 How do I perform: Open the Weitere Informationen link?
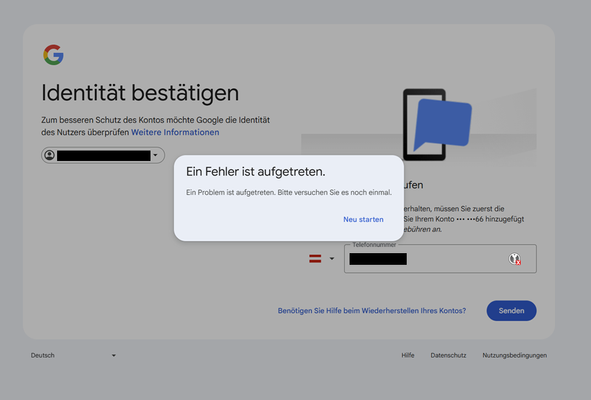(175, 132)
